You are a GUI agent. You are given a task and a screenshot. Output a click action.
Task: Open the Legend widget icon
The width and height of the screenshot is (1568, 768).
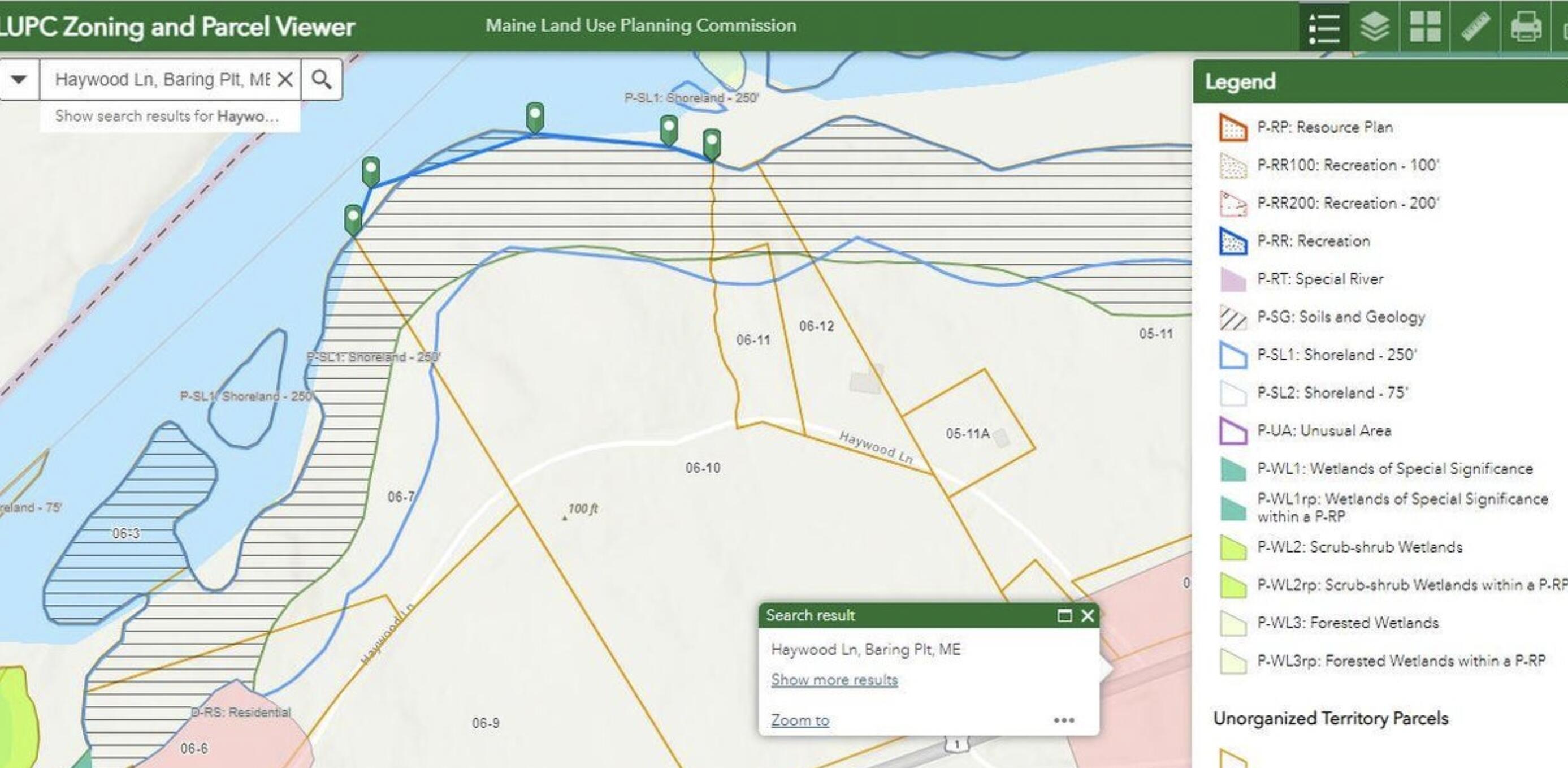[1324, 27]
